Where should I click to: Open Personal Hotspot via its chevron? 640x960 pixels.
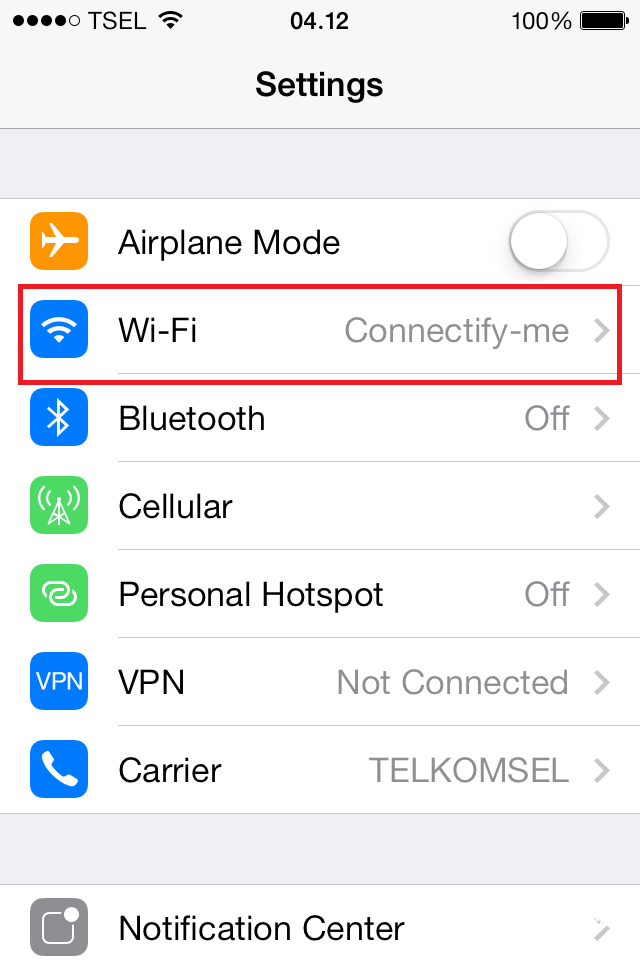tap(602, 594)
